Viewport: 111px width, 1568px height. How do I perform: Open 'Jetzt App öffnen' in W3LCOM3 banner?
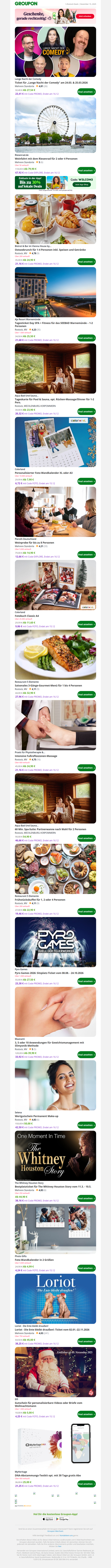(82, 184)
